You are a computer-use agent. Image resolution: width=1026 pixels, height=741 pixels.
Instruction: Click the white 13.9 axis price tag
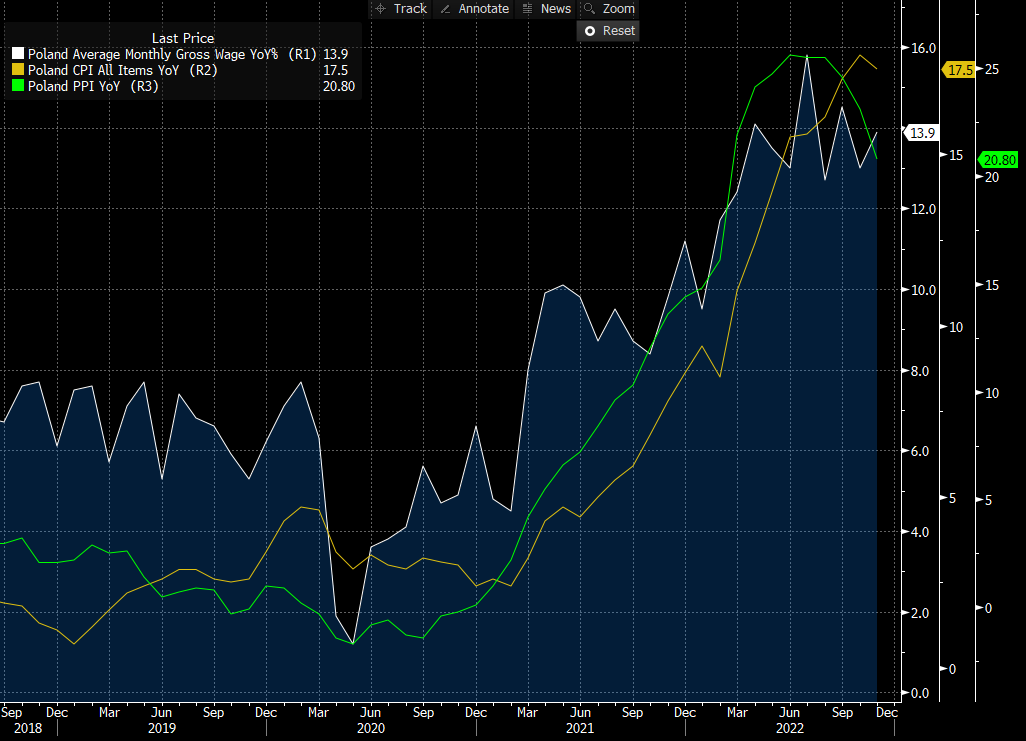(x=920, y=133)
